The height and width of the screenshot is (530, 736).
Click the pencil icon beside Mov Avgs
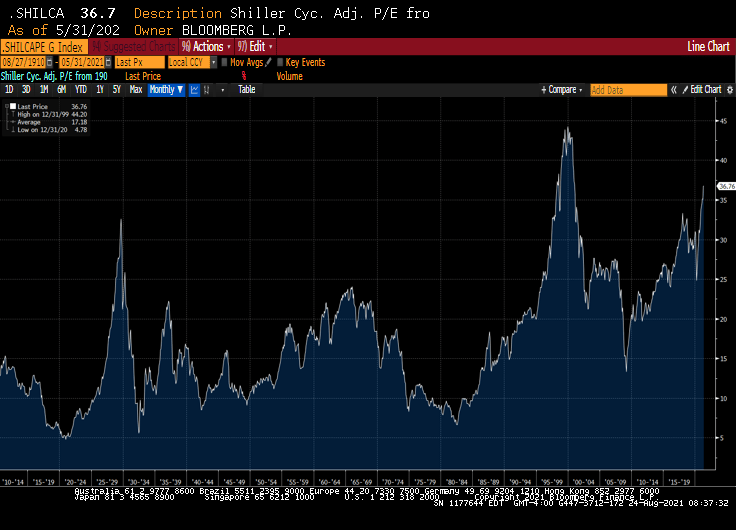(267, 62)
